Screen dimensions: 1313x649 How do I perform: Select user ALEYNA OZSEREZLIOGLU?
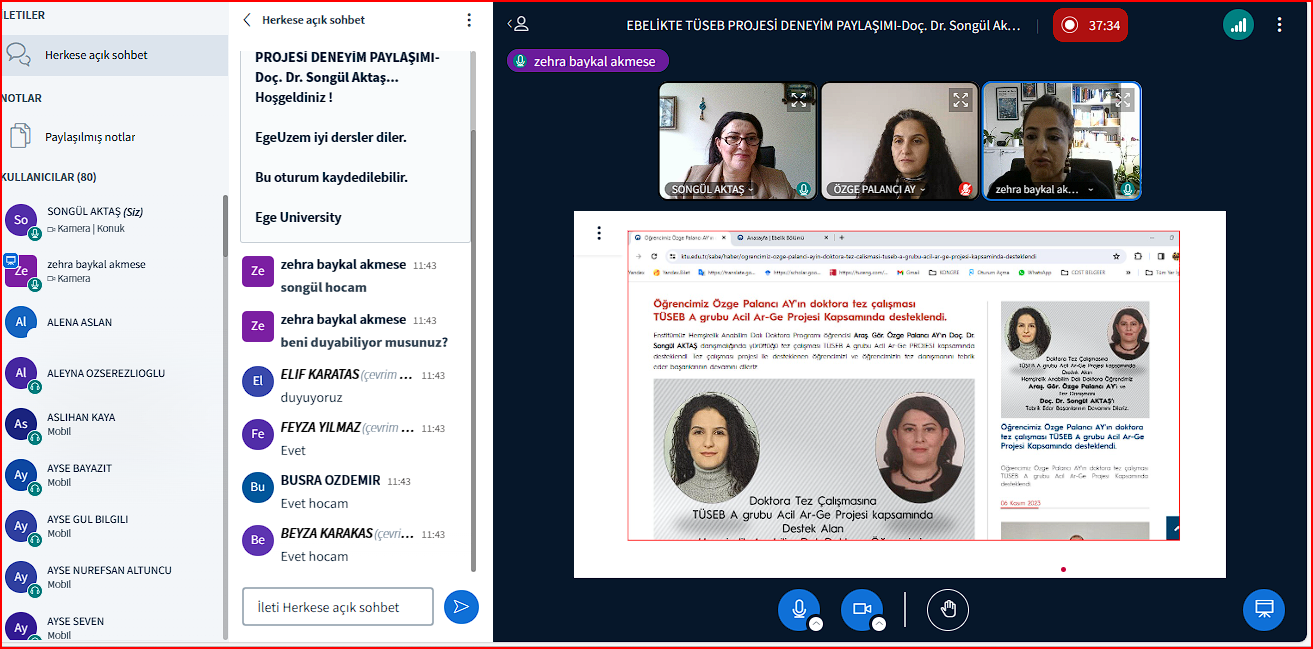tap(112, 373)
